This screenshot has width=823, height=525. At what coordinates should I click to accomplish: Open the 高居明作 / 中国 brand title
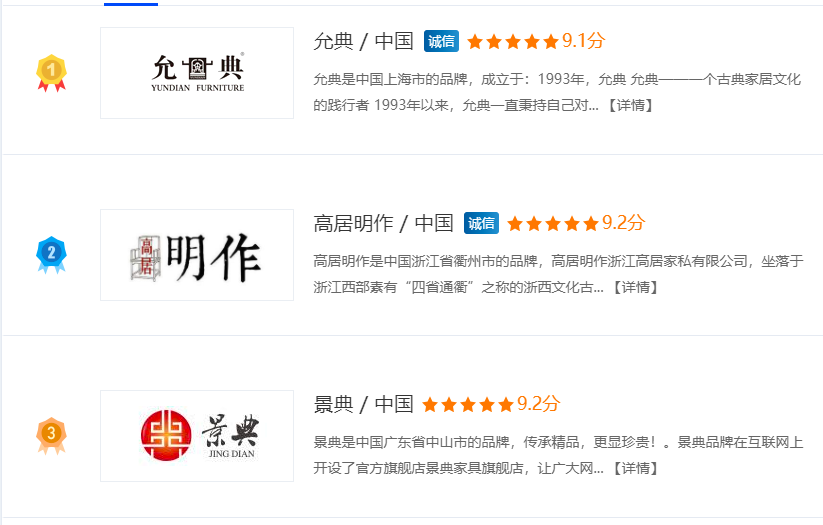tap(383, 223)
